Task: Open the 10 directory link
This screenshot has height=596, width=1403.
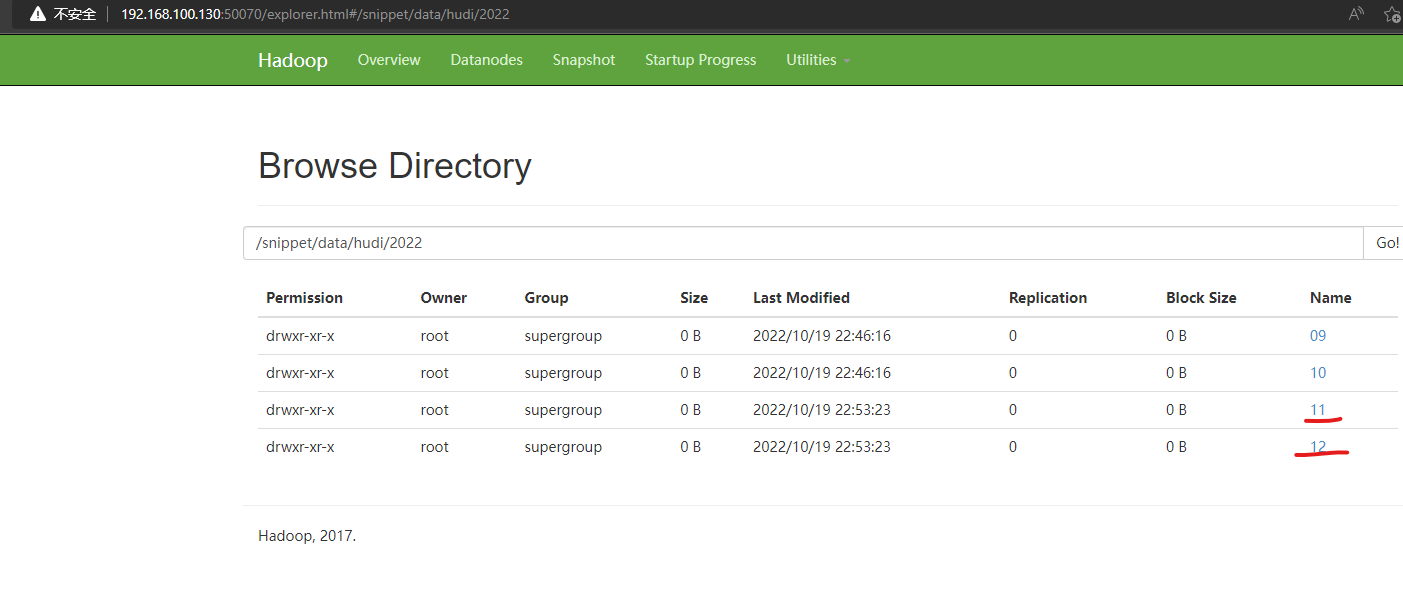Action: coord(1318,373)
